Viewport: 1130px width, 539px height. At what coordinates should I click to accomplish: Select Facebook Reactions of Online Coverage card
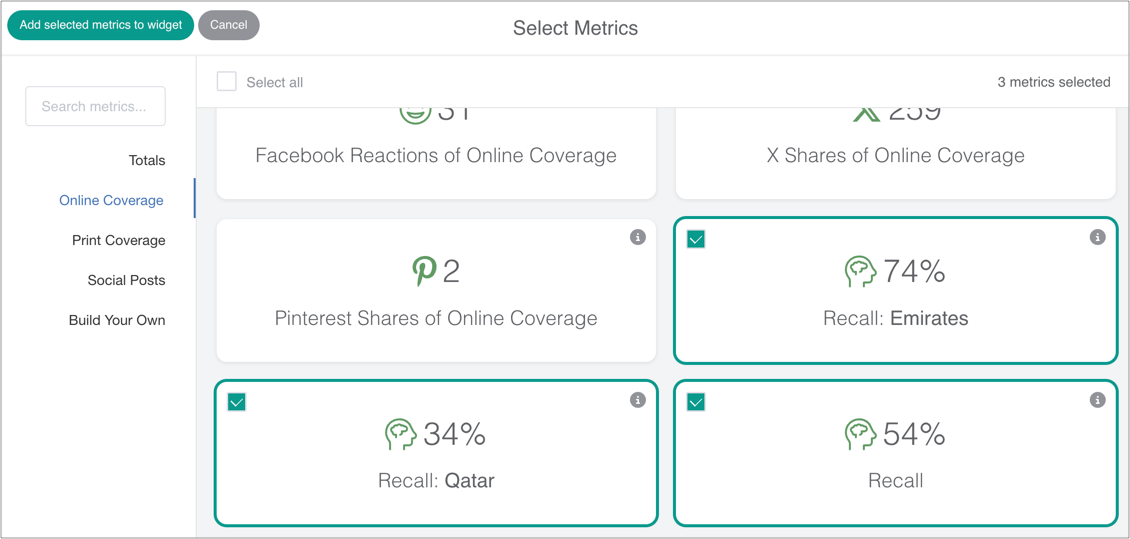[x=436, y=155]
